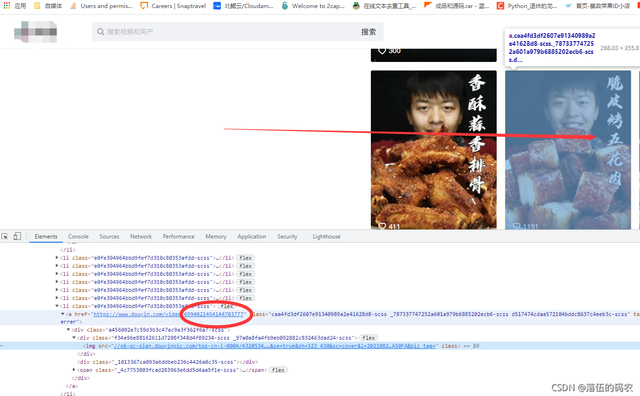This screenshot has width=640, height=396.
Task: Open the 在线文本去重工具 bookmark
Action: (384, 6)
